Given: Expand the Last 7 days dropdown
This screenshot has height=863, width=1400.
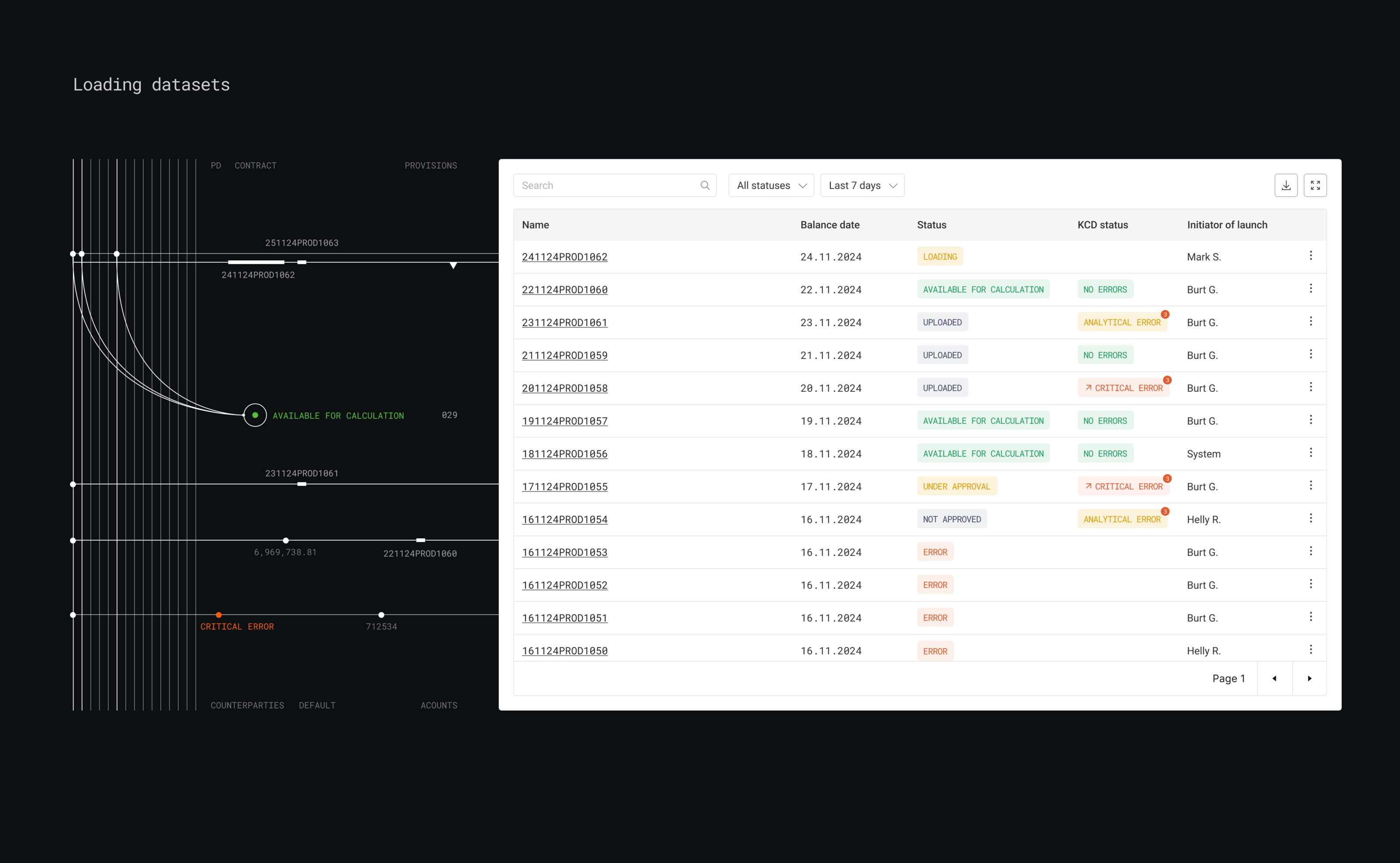Looking at the screenshot, I should [862, 186].
